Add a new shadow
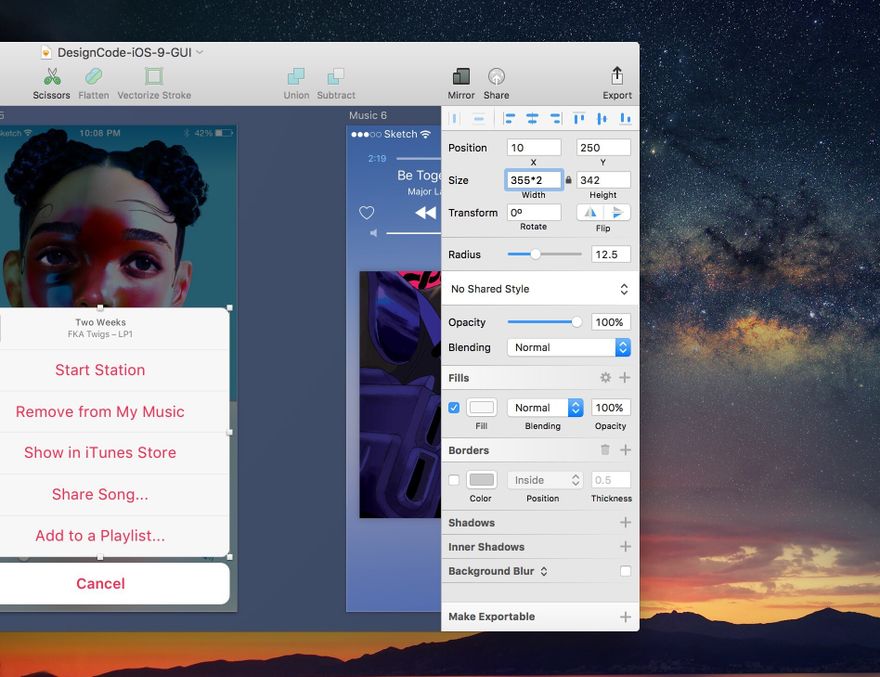880x677 pixels. (625, 523)
